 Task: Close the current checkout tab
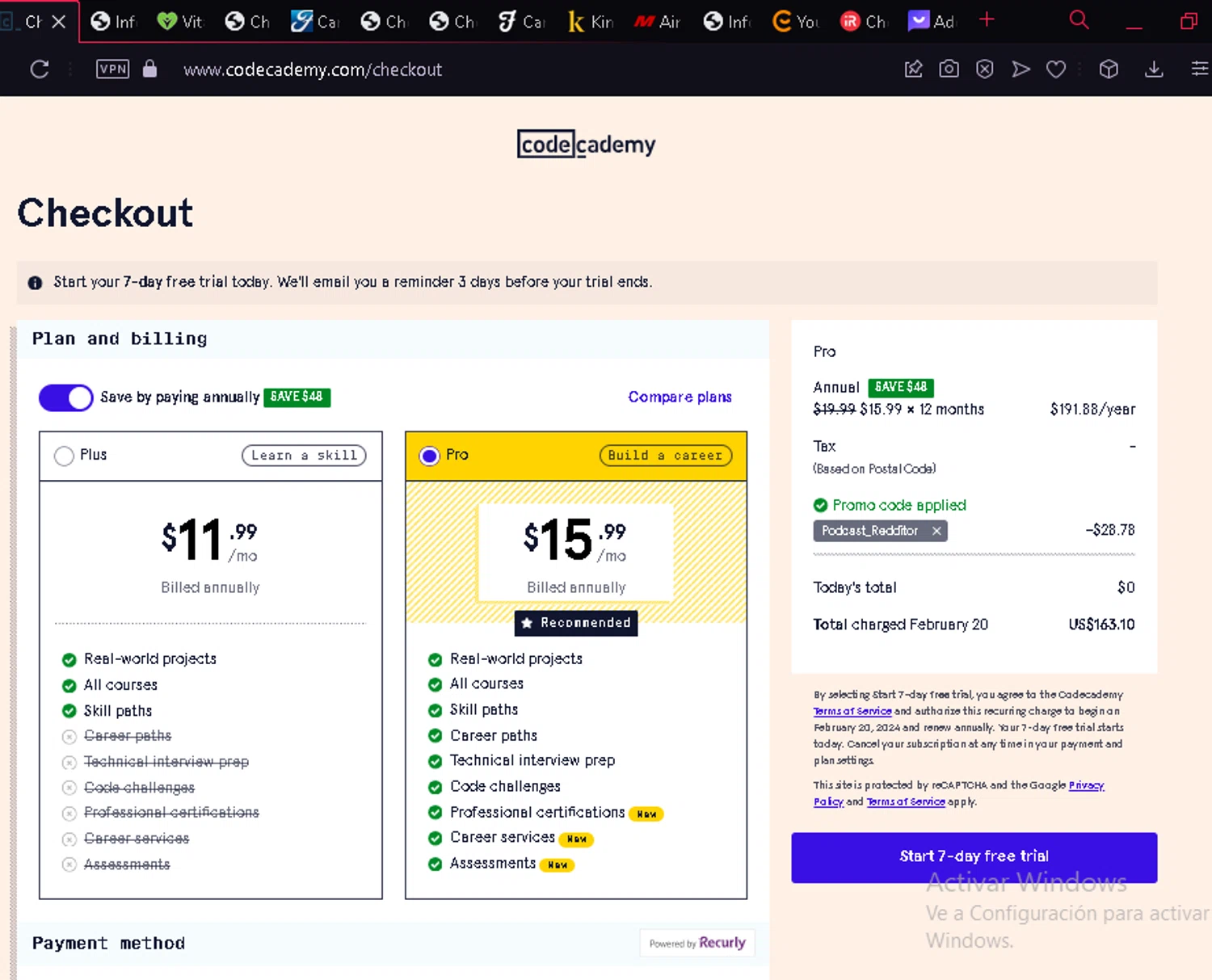(58, 22)
